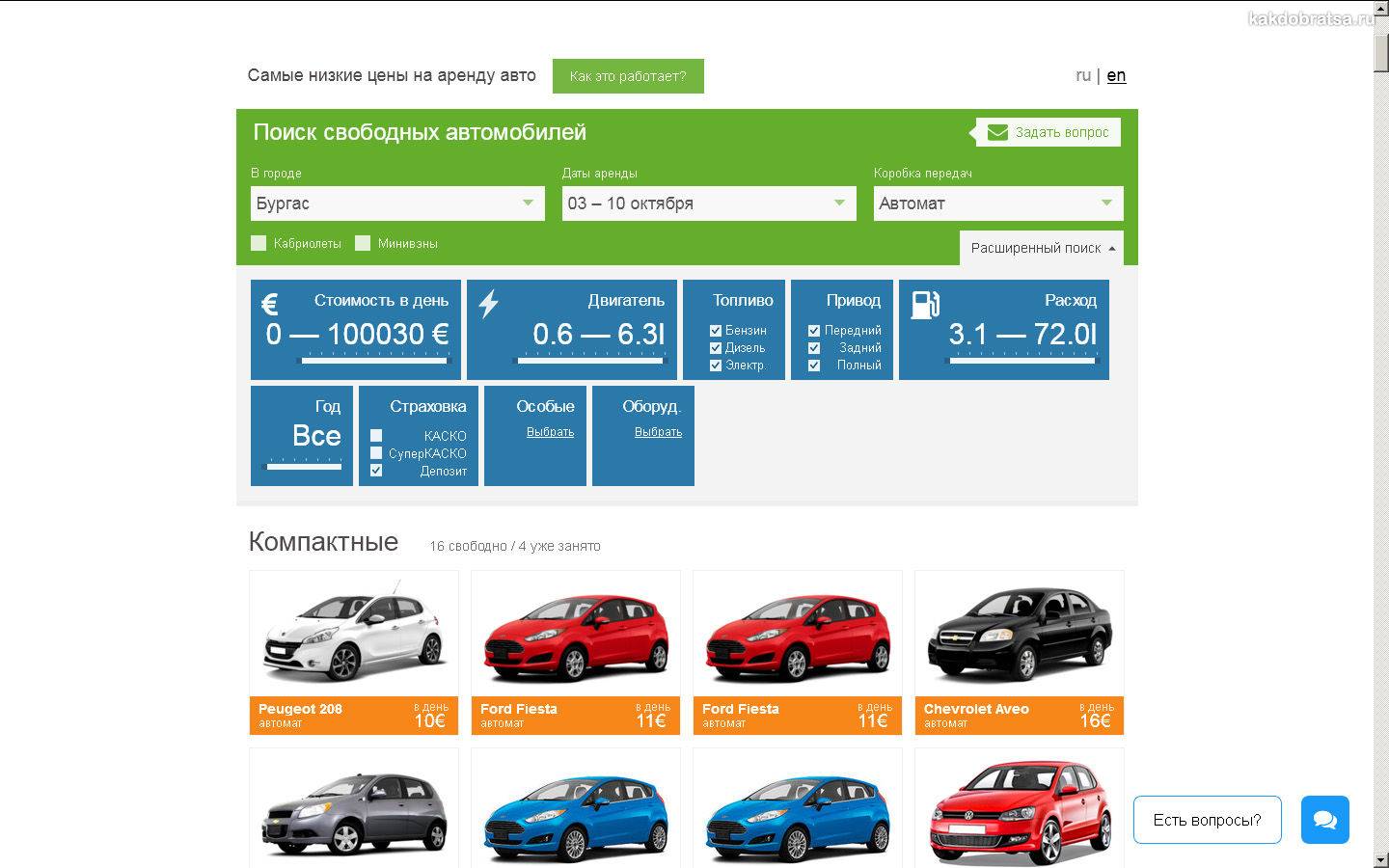Toggle the Кабриолеты checkbox

pyautogui.click(x=259, y=243)
